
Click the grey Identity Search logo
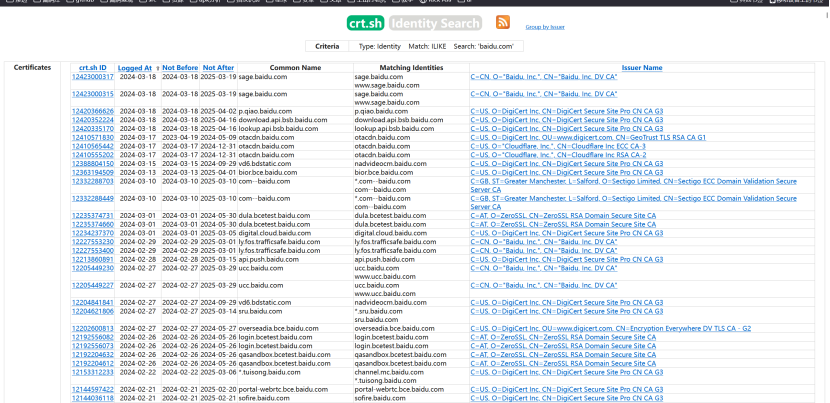click(x=435, y=23)
